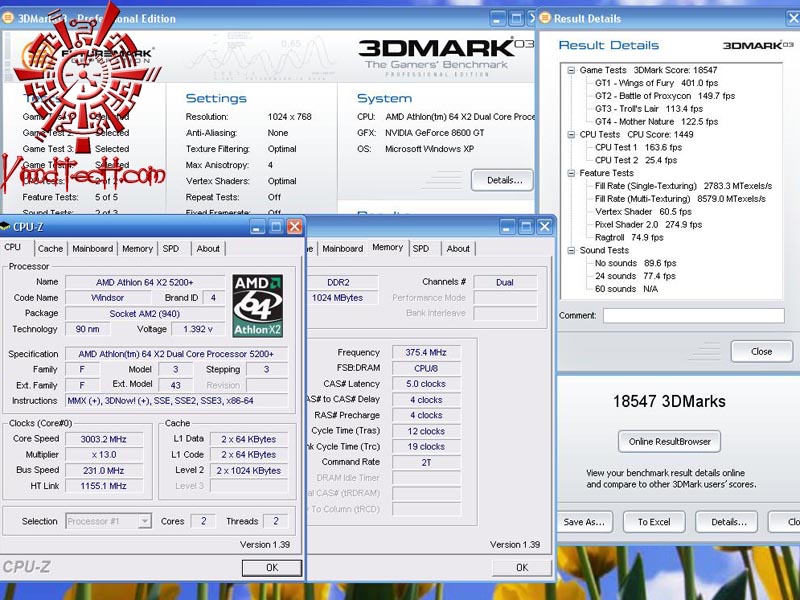Select No sounds result row

[635, 263]
